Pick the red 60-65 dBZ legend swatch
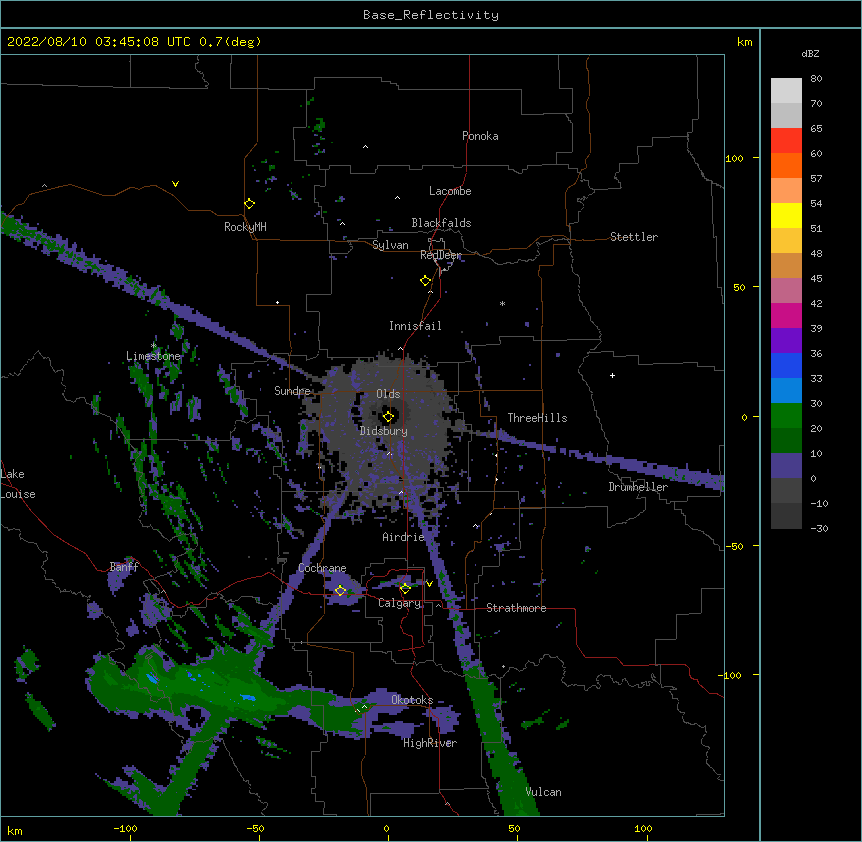The width and height of the screenshot is (862, 842). coord(786,141)
